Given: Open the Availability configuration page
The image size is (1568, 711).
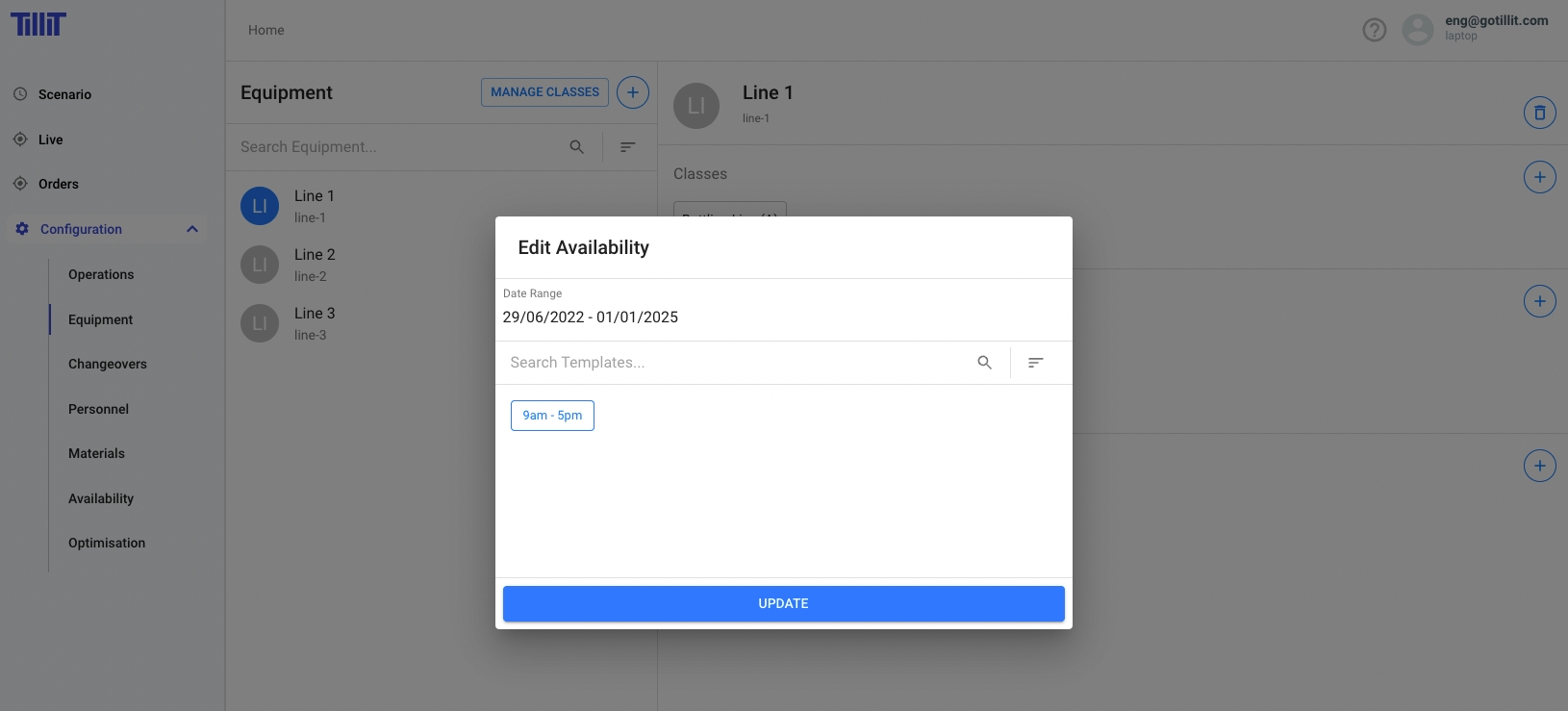Looking at the screenshot, I should [x=101, y=498].
